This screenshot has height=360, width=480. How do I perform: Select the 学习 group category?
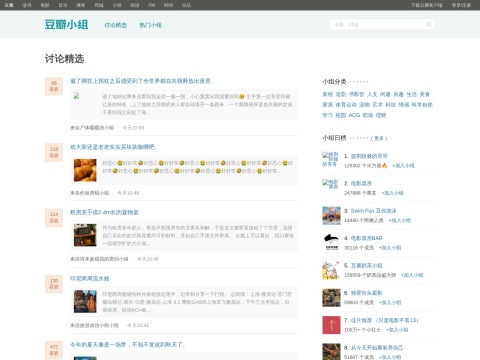[327, 115]
